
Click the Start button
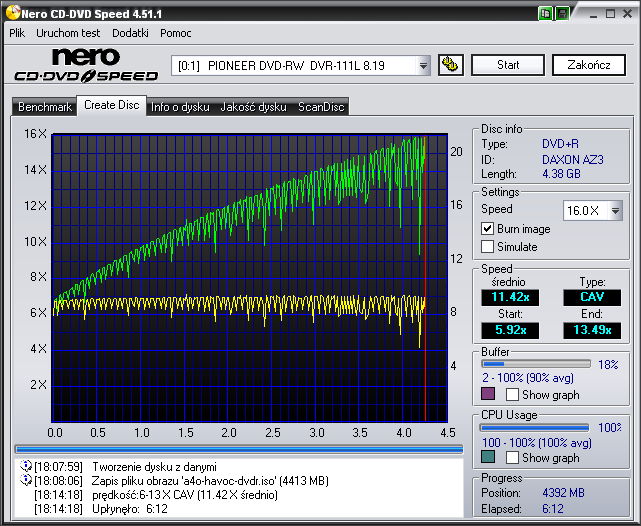(x=508, y=65)
